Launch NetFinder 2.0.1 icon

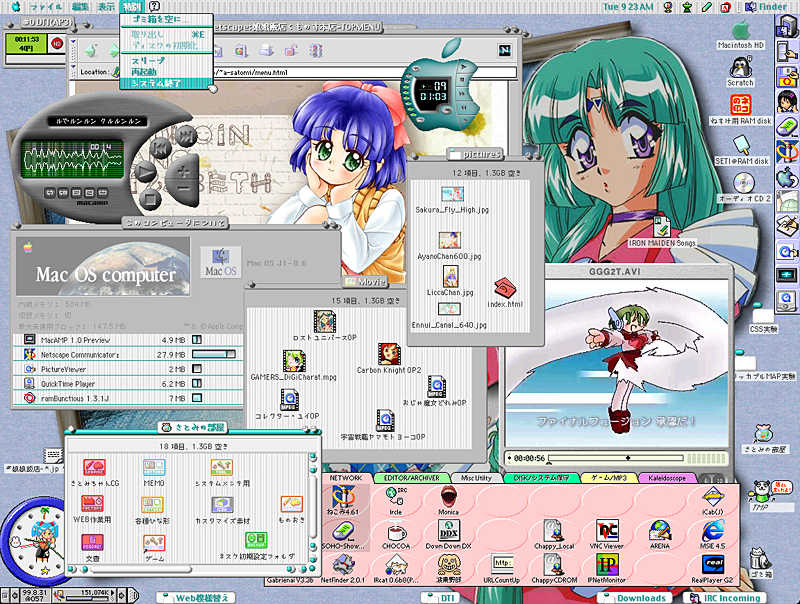click(x=343, y=565)
